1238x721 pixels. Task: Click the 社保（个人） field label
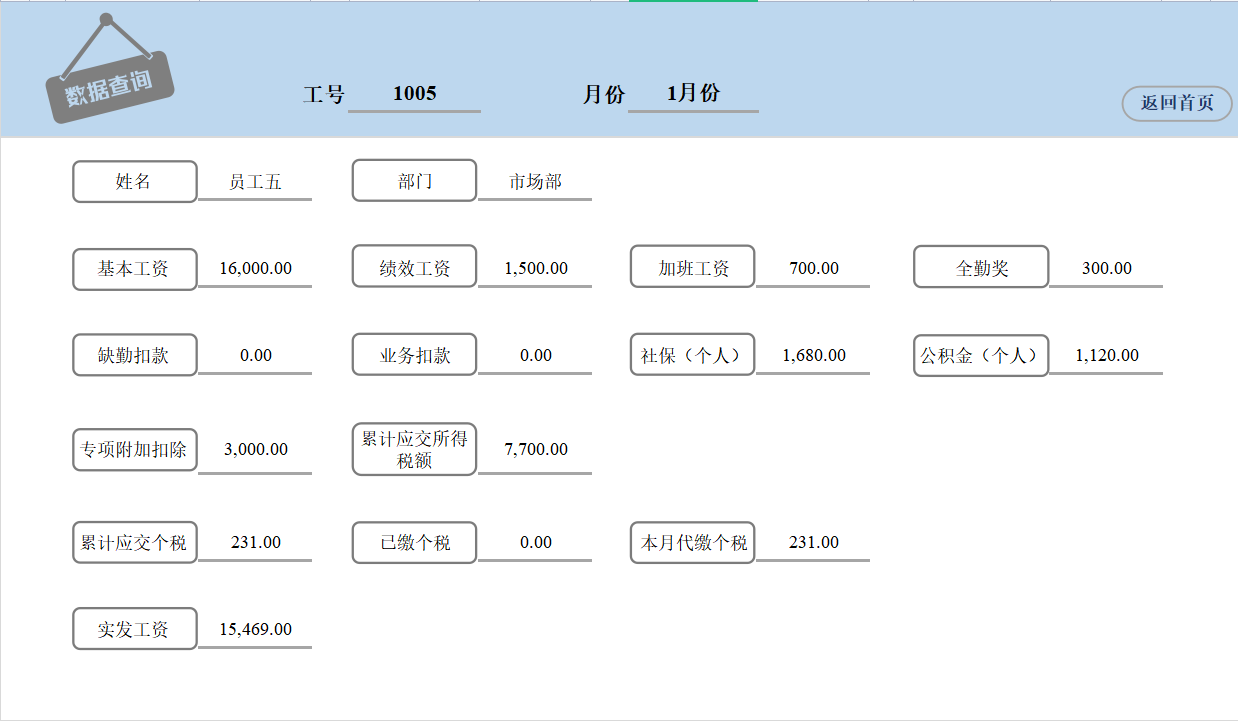[692, 354]
